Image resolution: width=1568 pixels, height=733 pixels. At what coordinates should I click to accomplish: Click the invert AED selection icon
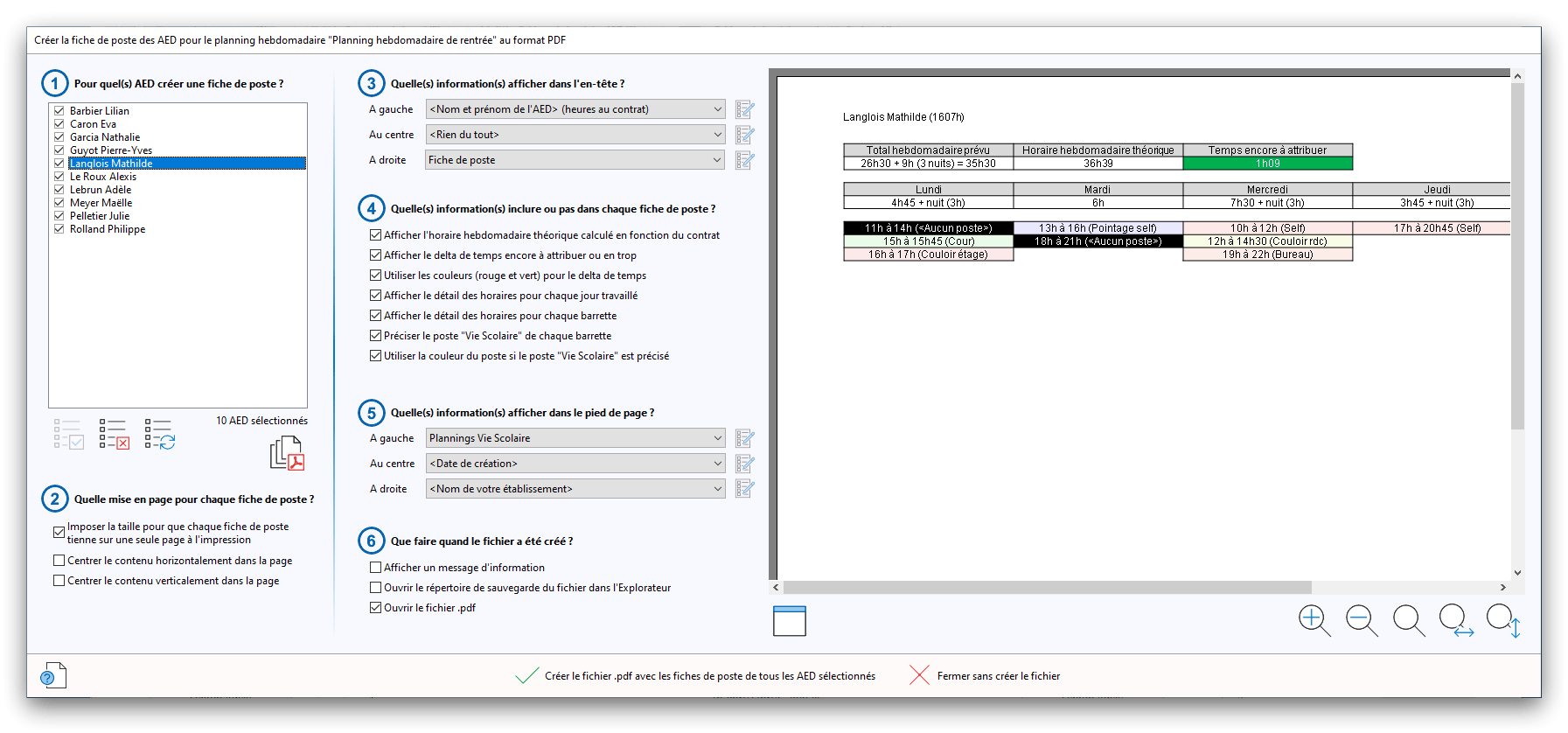coord(159,434)
